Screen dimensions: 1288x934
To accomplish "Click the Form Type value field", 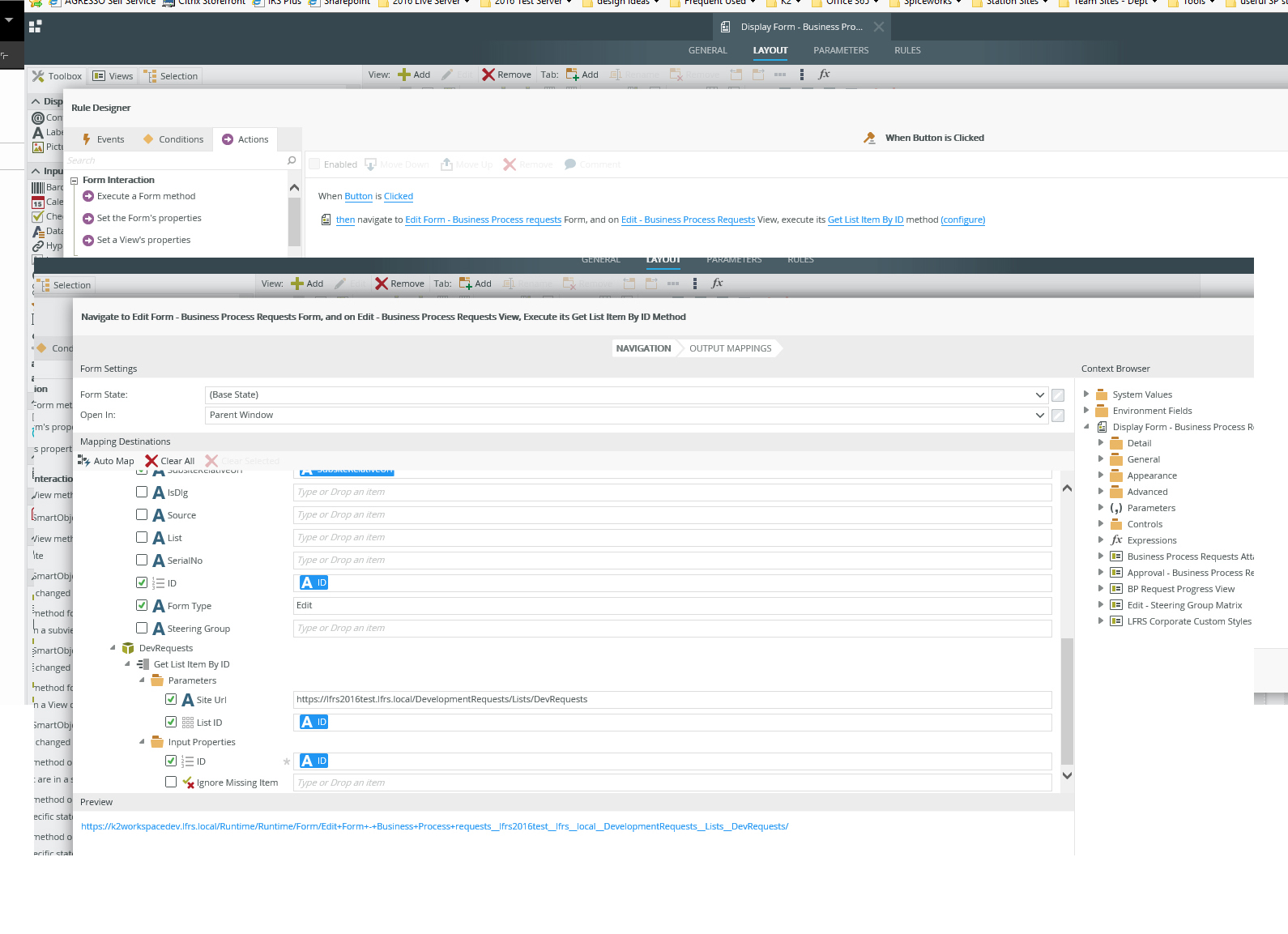I will (672, 605).
